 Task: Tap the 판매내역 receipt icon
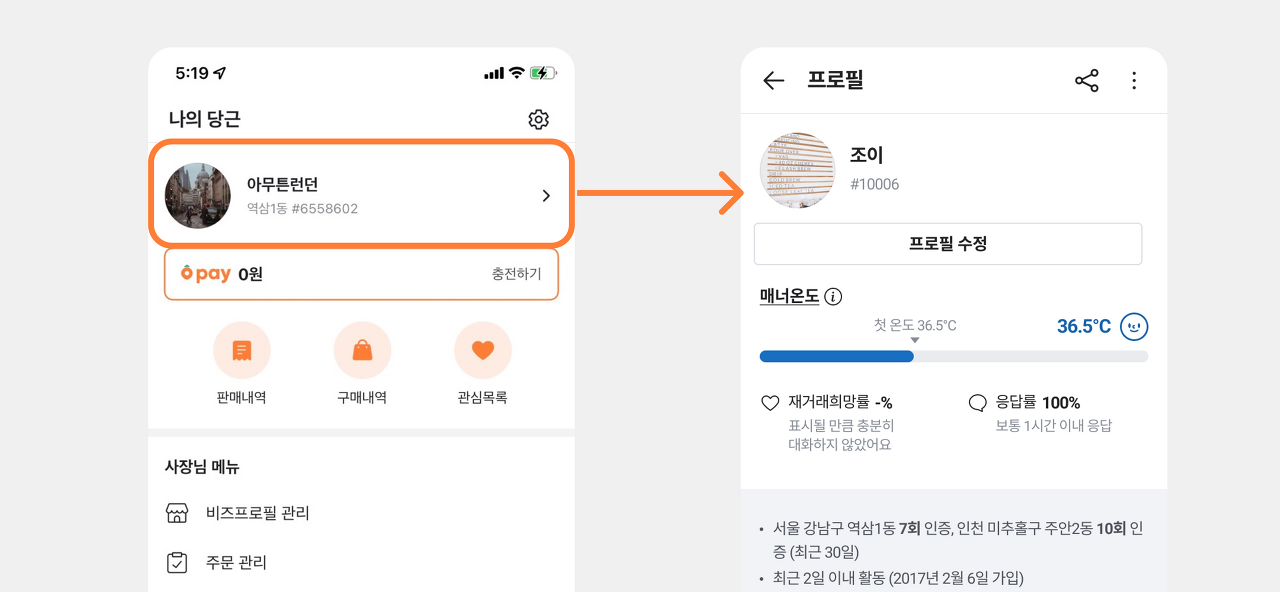[x=242, y=350]
